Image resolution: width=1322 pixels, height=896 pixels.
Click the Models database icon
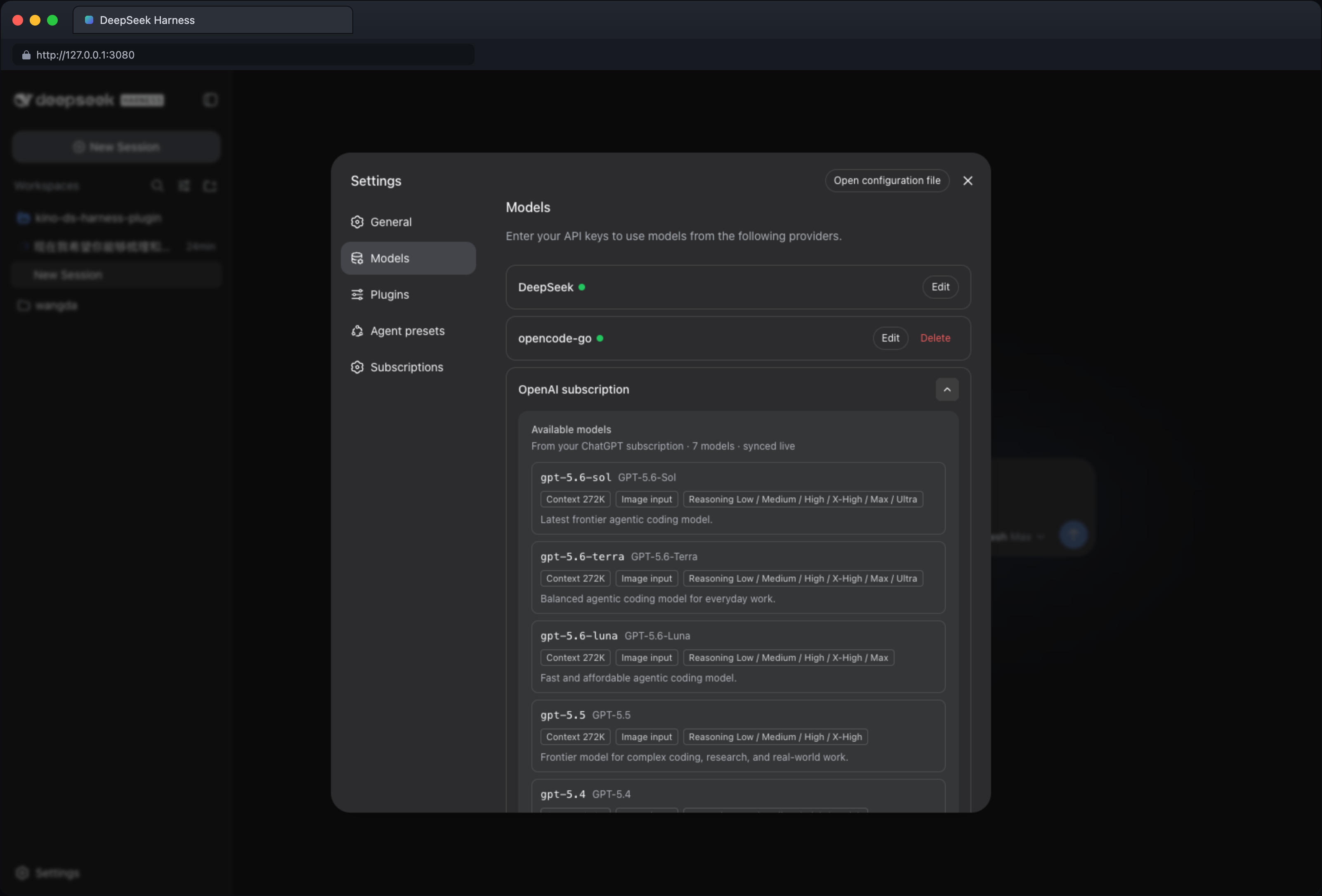click(357, 258)
